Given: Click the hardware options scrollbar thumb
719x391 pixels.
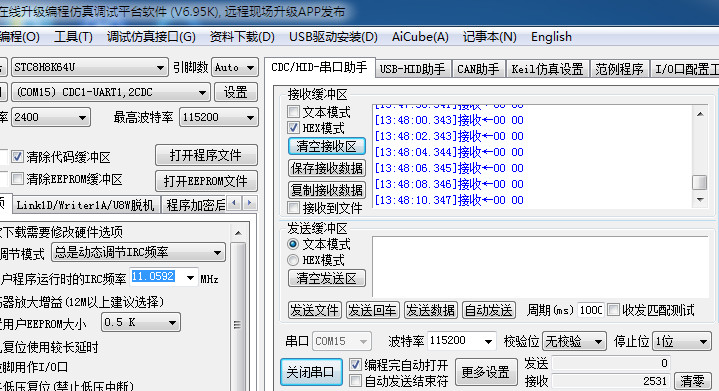Looking at the screenshot, I should tap(238, 325).
